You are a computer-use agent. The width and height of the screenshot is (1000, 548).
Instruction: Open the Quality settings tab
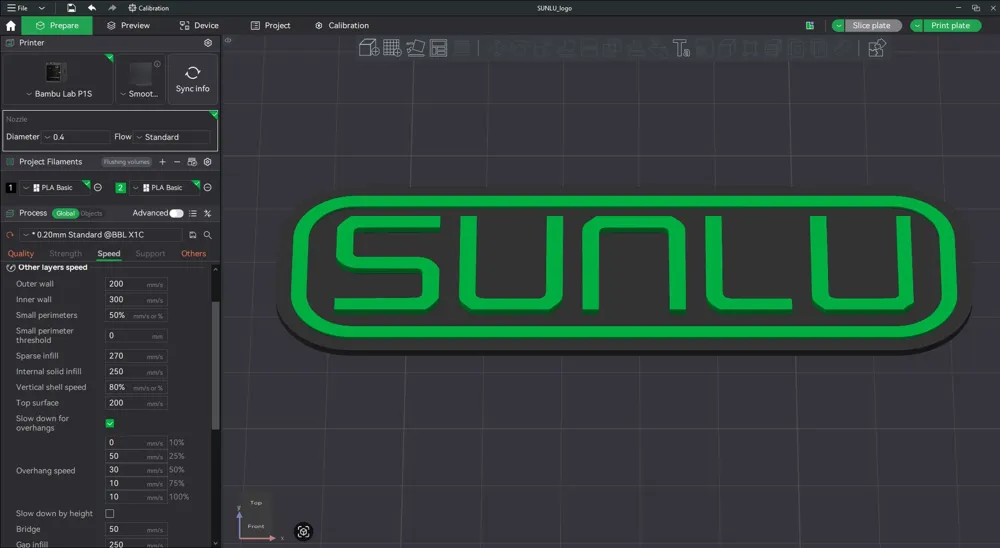[x=20, y=254]
